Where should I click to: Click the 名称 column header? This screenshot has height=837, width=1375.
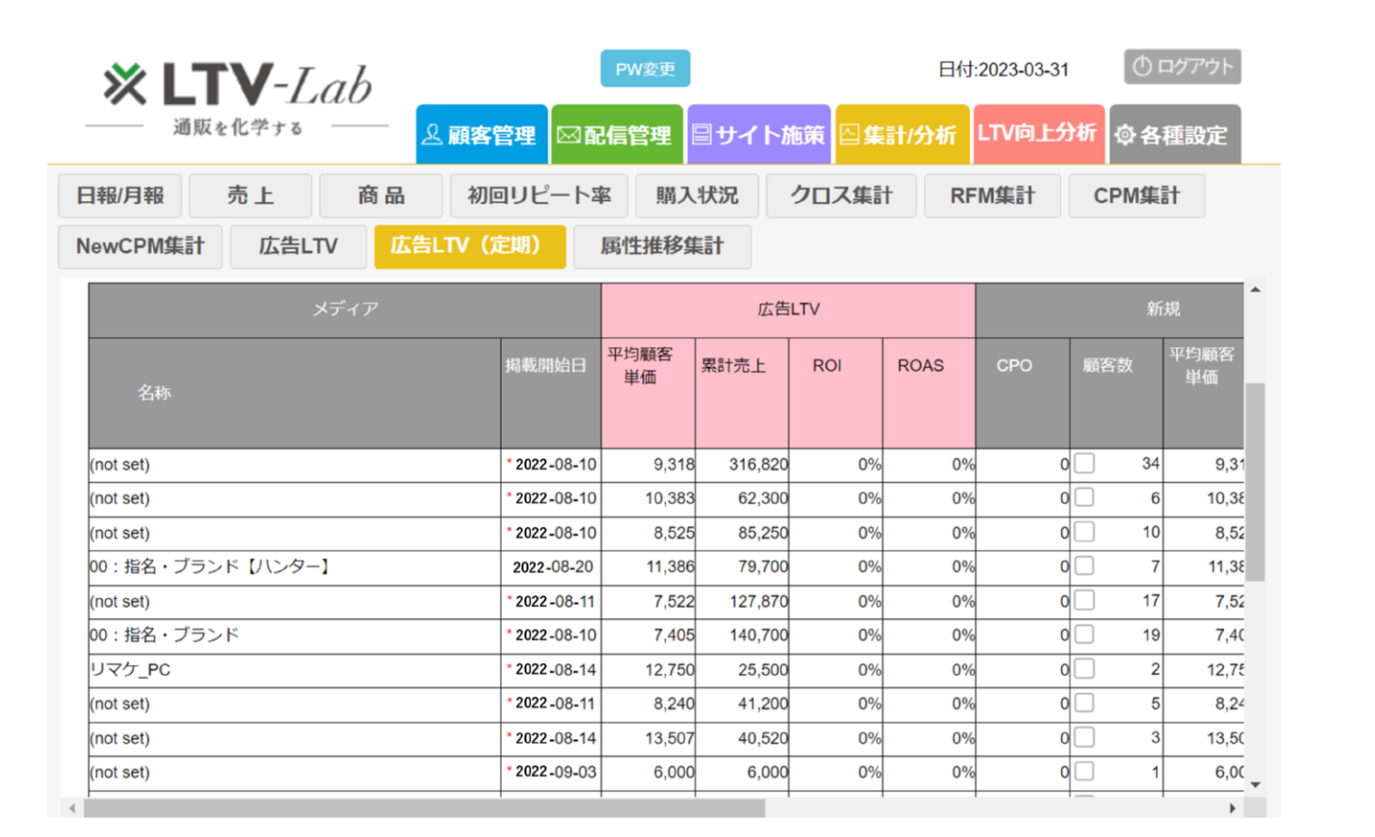295,393
